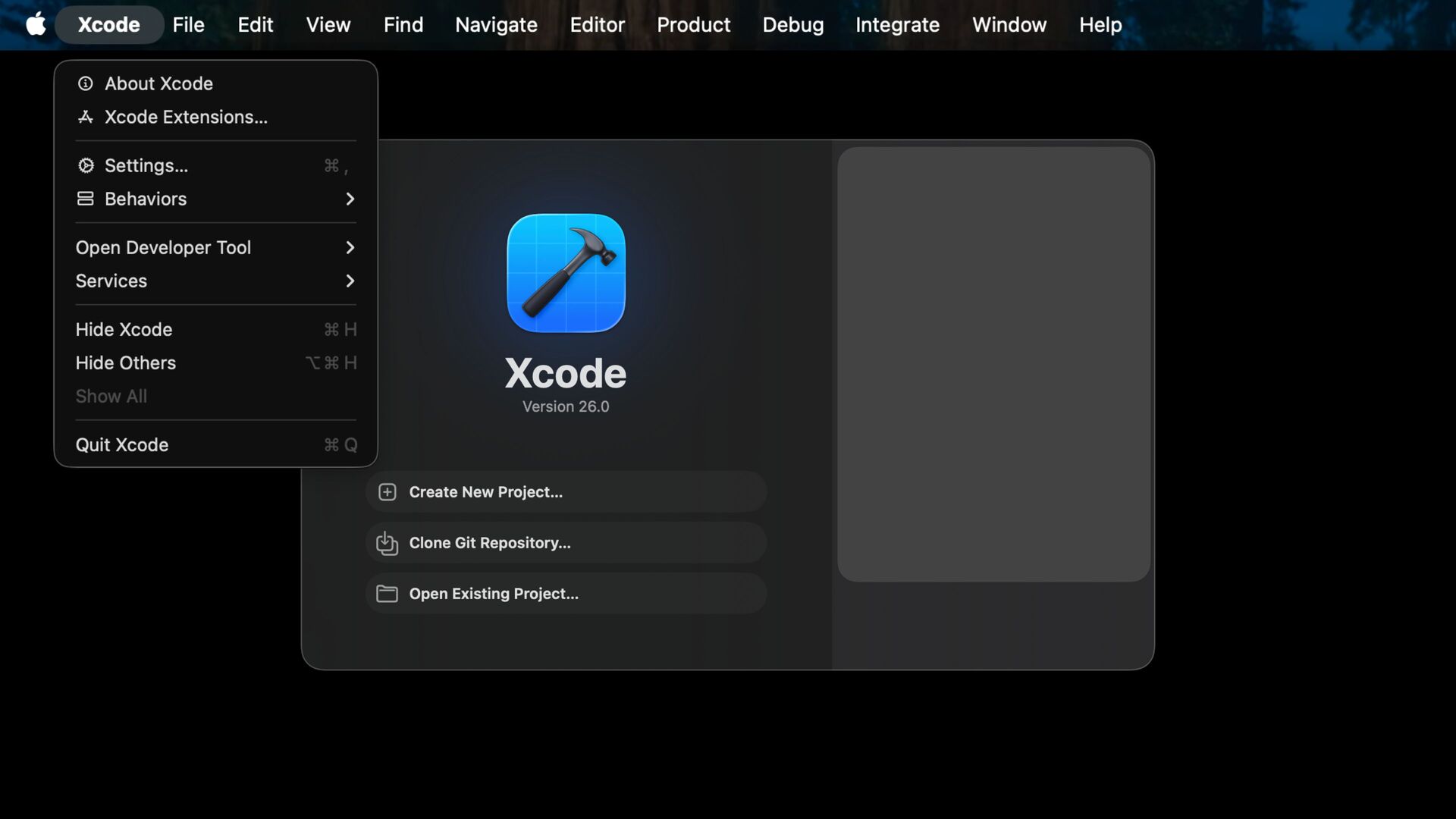
Task: Click the Xcode Extensions icon
Action: pyautogui.click(x=86, y=117)
